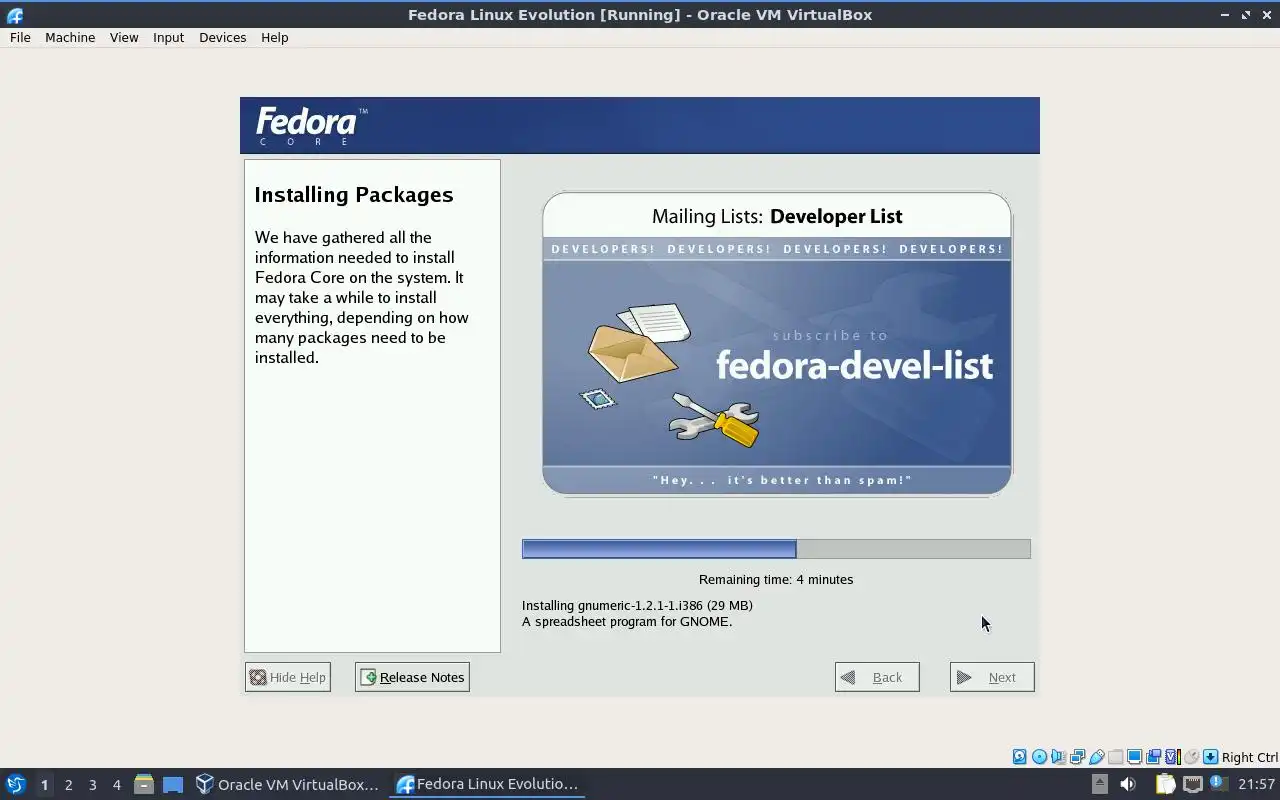Click the network adapters status icon
Image resolution: width=1280 pixels, height=800 pixels.
point(1077,757)
